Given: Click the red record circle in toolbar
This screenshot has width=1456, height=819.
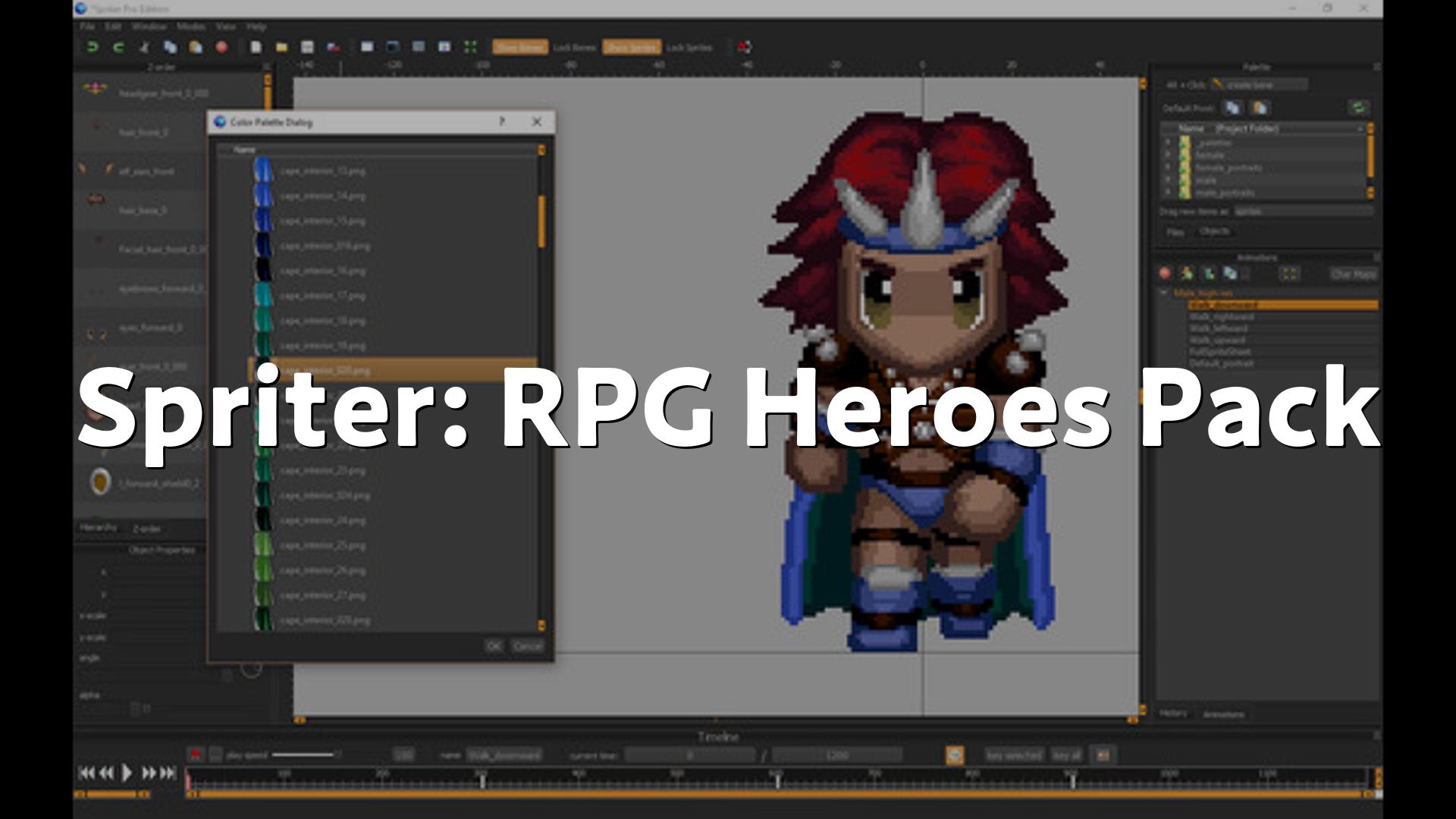Looking at the screenshot, I should (x=221, y=47).
